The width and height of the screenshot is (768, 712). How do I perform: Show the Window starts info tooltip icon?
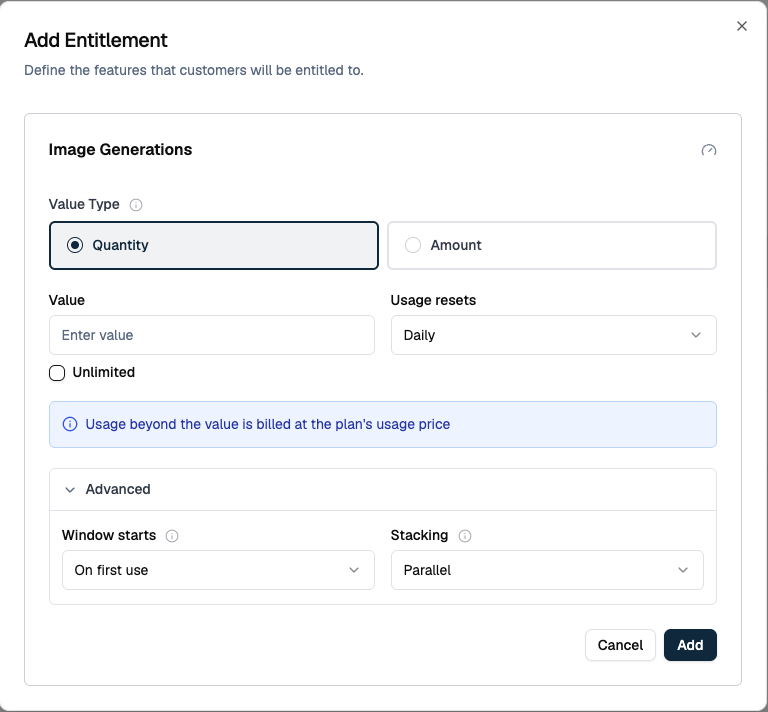[x=172, y=536]
